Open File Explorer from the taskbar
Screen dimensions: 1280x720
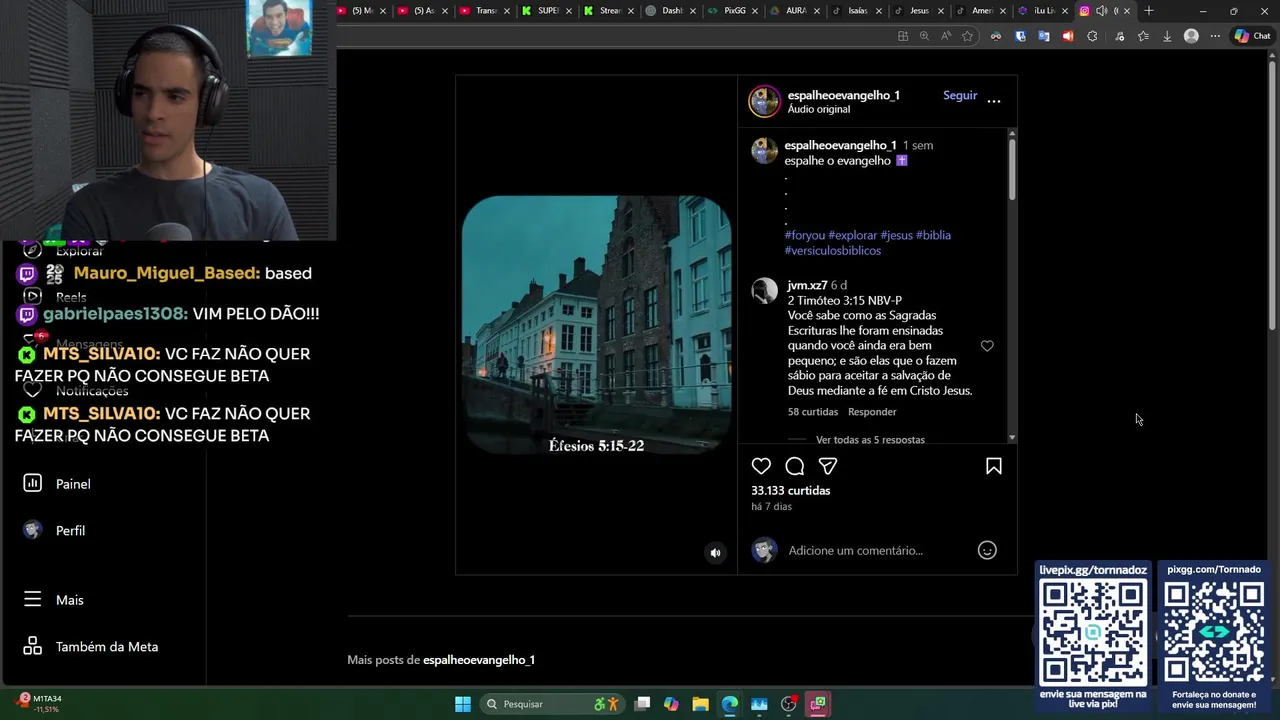click(x=700, y=704)
